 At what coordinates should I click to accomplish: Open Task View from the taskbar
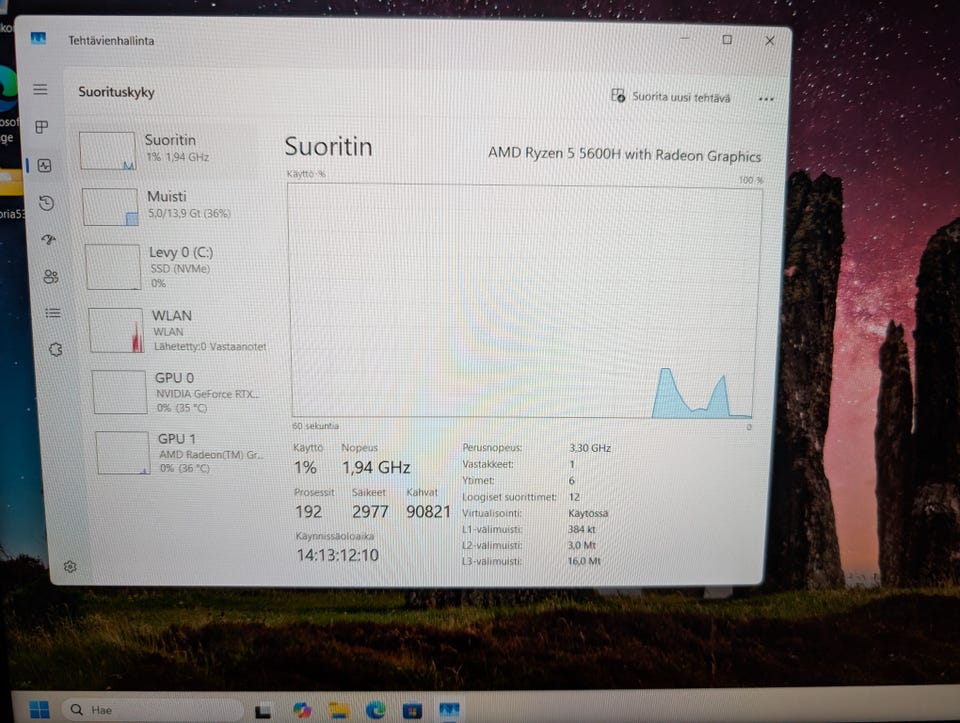point(263,711)
